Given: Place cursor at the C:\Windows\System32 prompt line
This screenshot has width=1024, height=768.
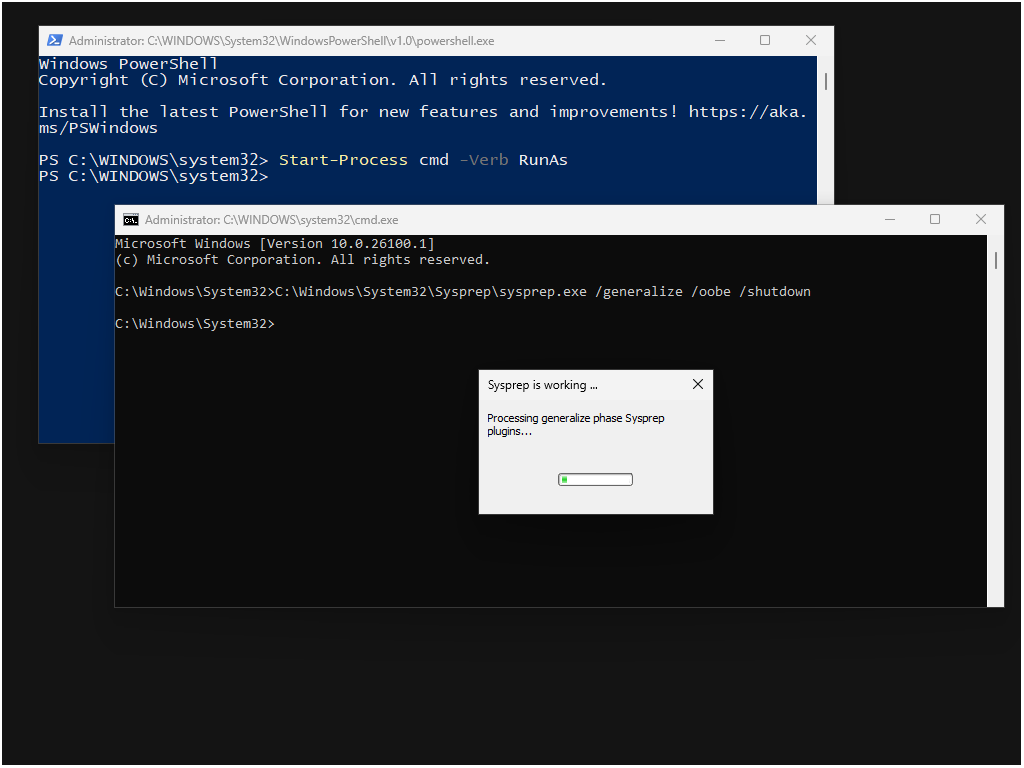Looking at the screenshot, I should pos(195,323).
